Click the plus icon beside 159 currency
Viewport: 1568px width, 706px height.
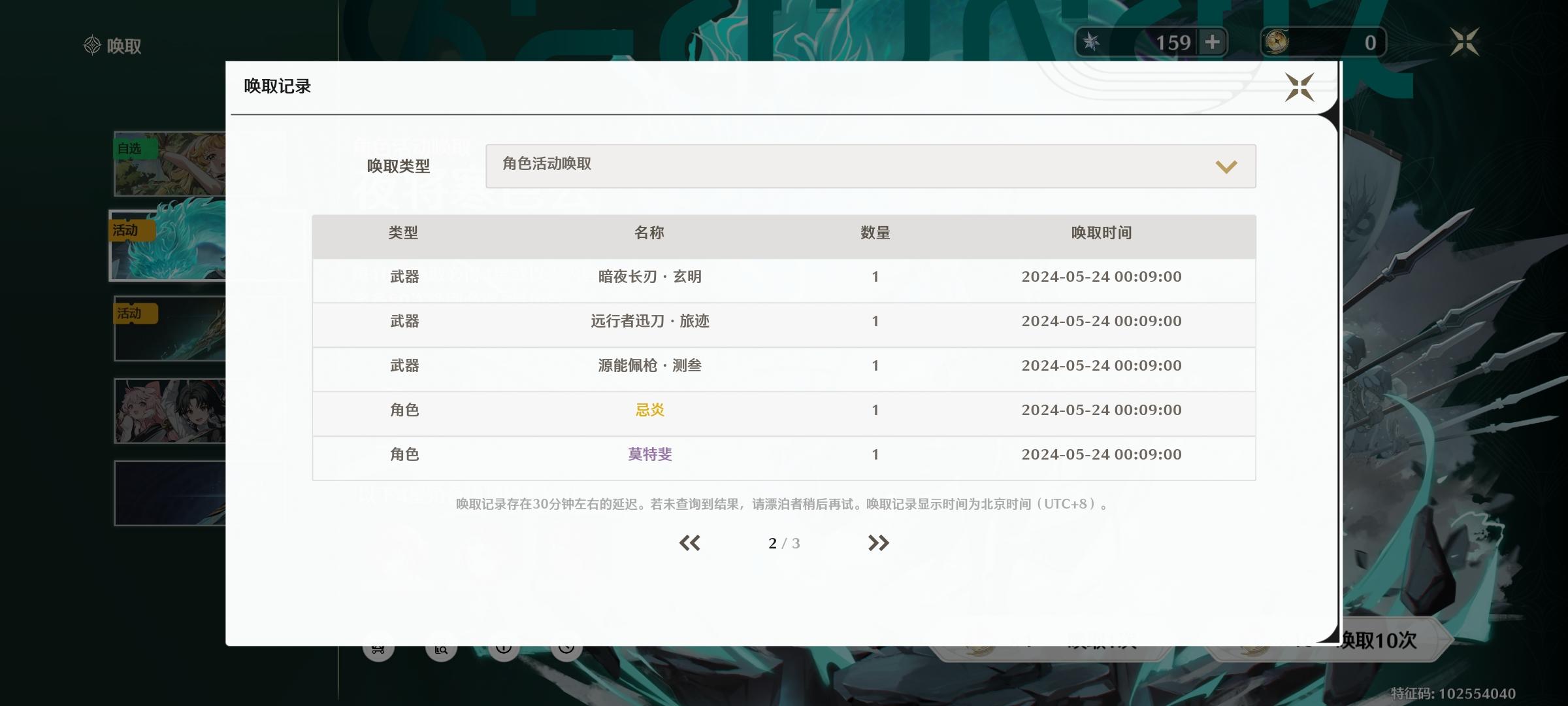coord(1213,42)
